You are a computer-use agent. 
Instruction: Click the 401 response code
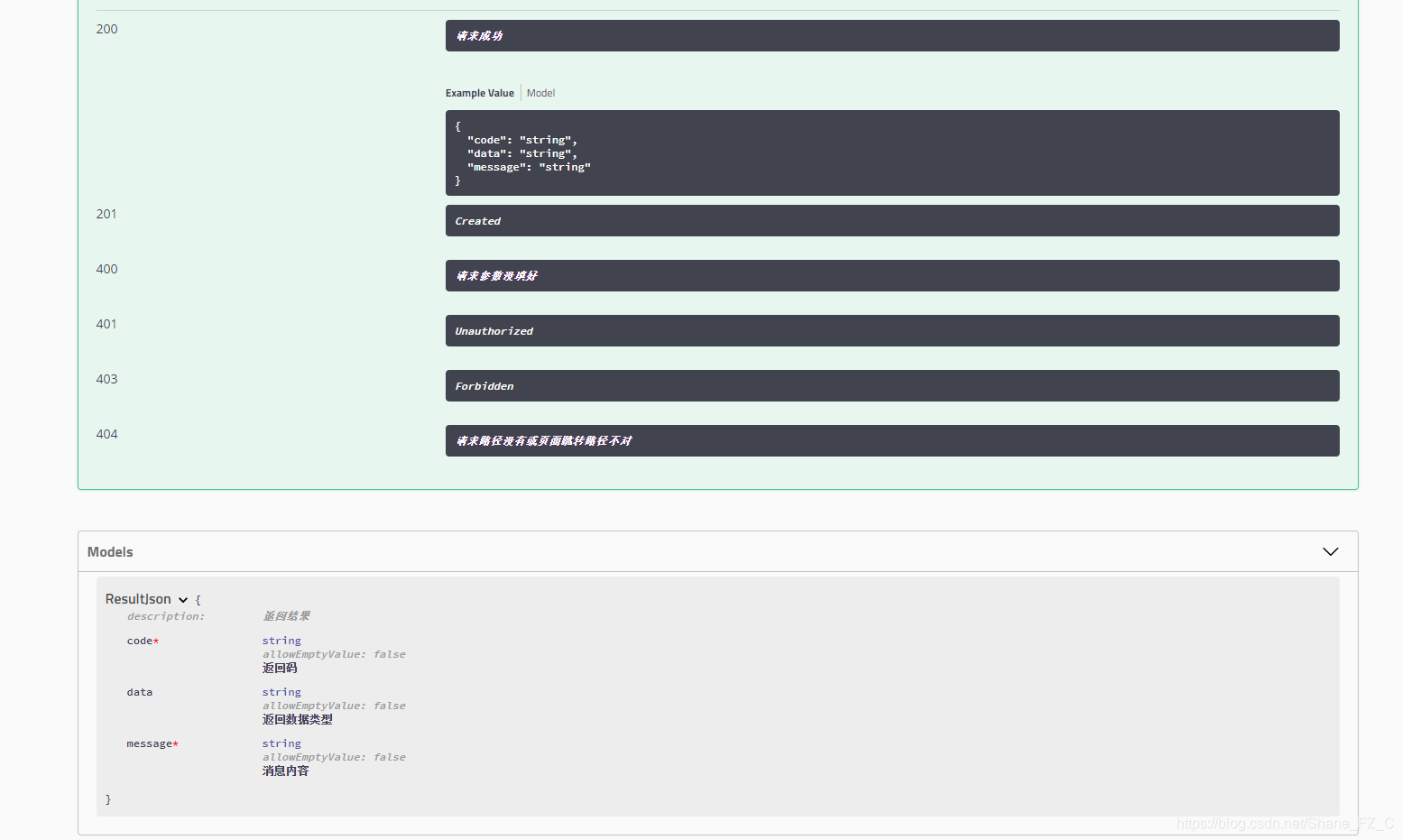[x=106, y=324]
